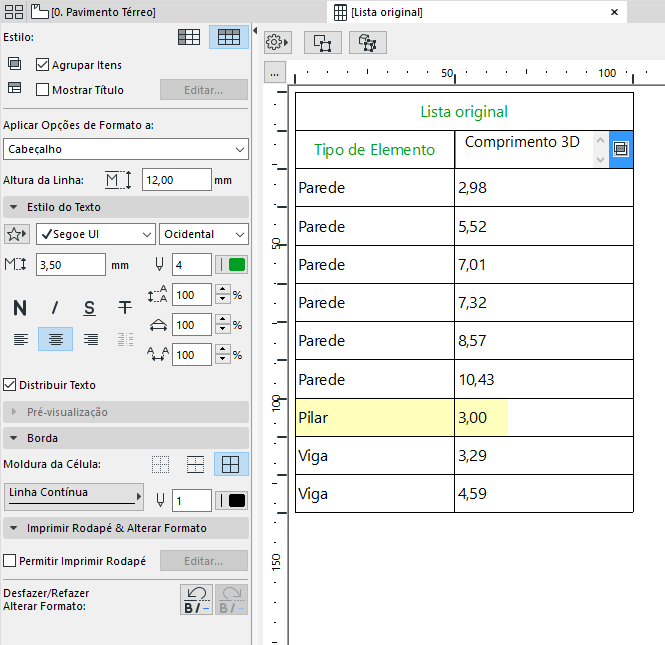Increase the line spacing percent stepper
Image resolution: width=665 pixels, height=645 pixels.
click(x=223, y=289)
